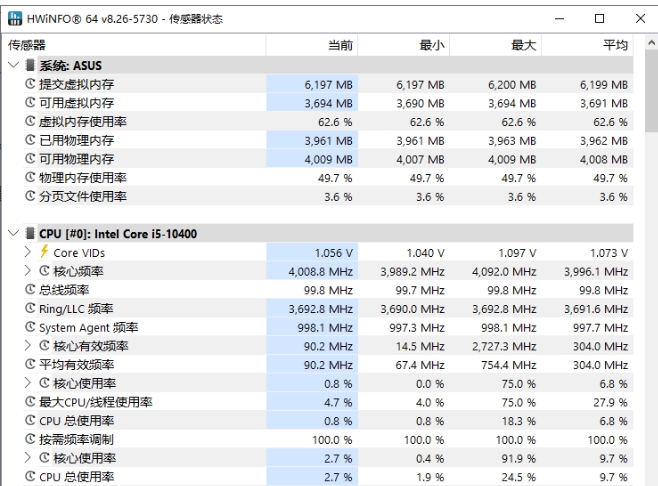Click the clock icon of 提交虚拟内存
This screenshot has height=486, width=658.
click(x=30, y=84)
